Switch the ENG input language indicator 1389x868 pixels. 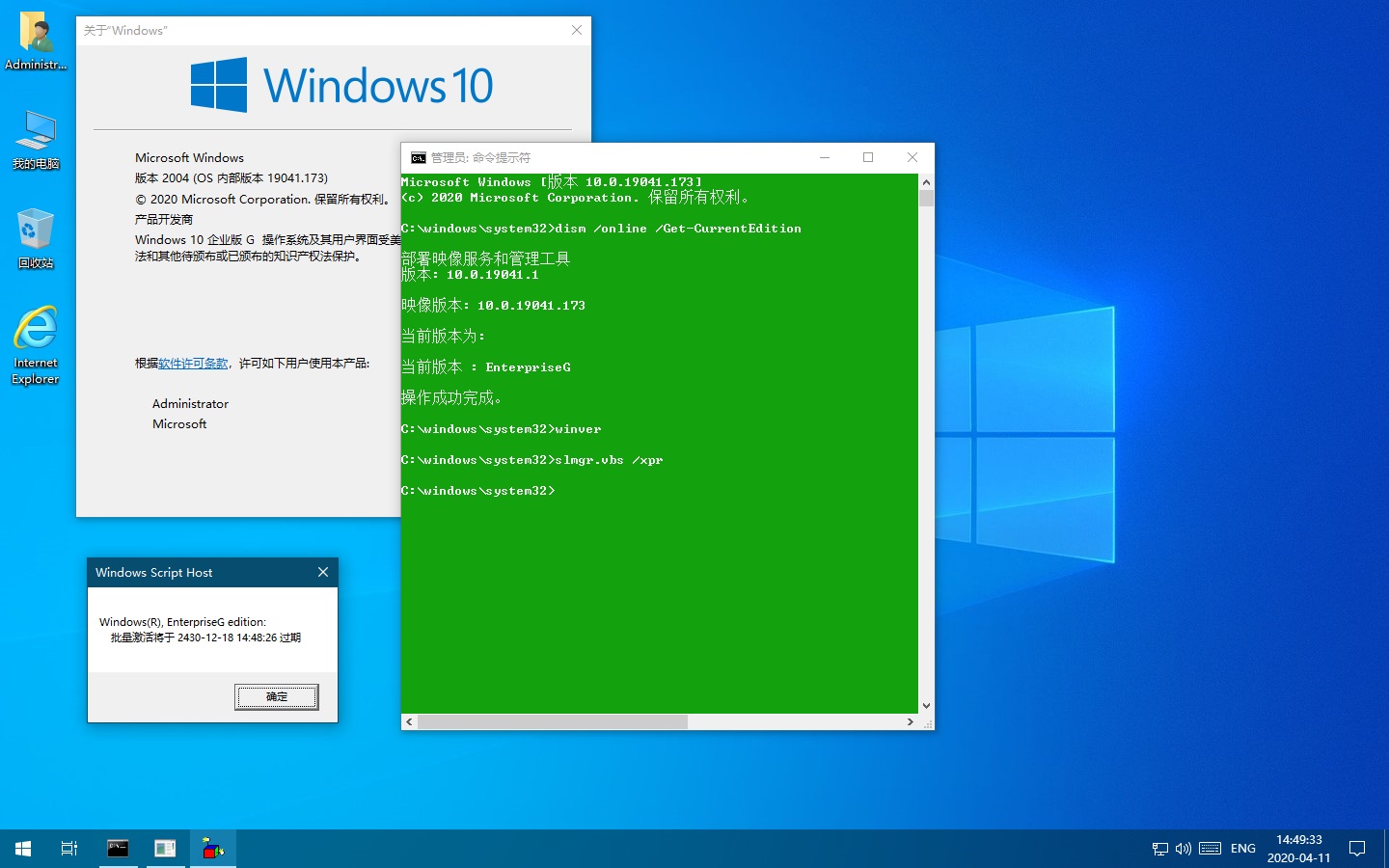(1243, 849)
